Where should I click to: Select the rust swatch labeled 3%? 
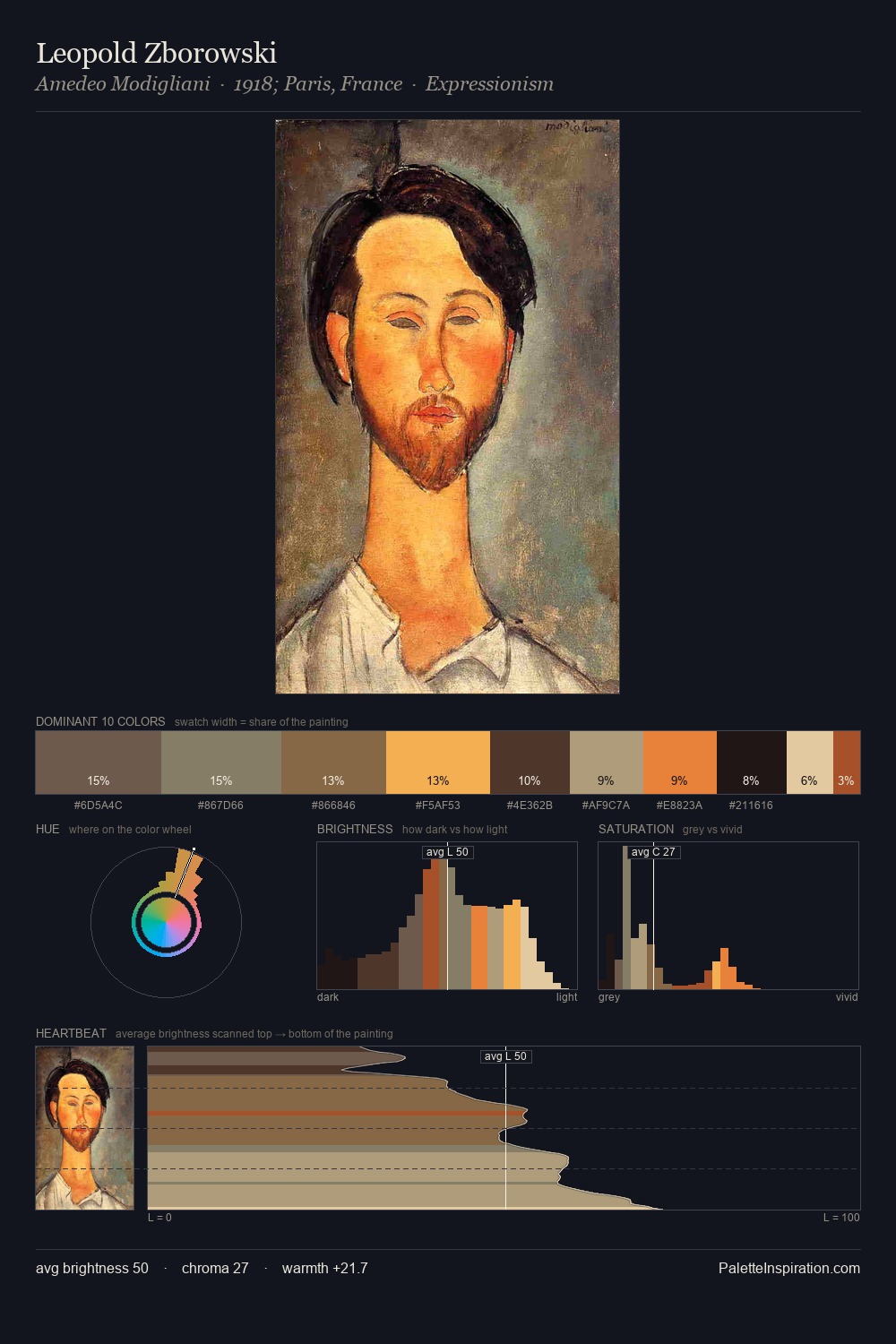click(x=847, y=762)
